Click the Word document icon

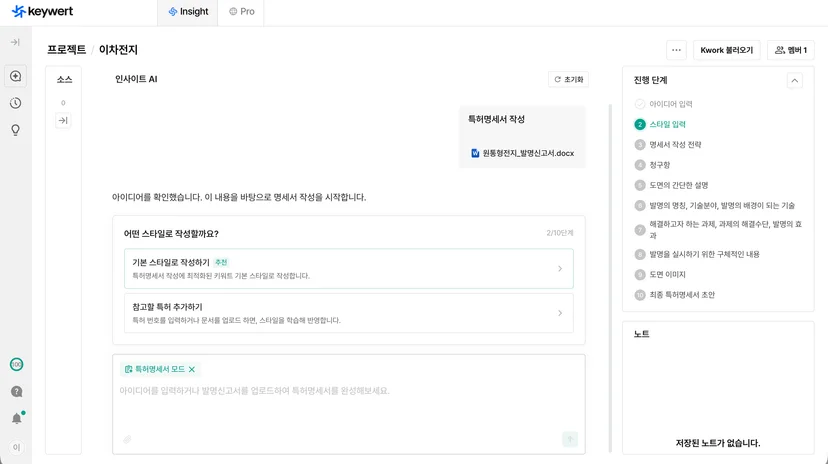tap(475, 153)
